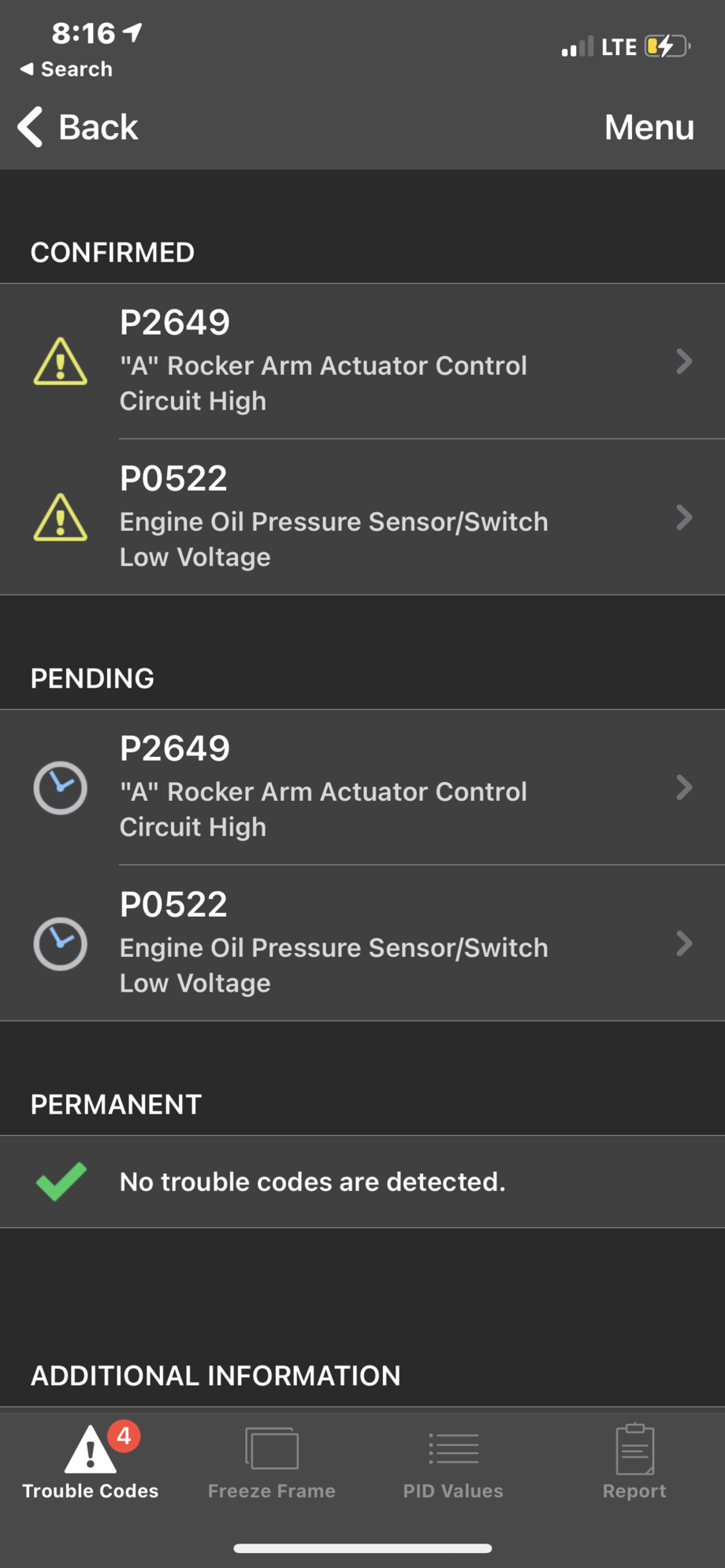725x1568 pixels.
Task: Expand pending P2649 details via chevron
Action: (684, 788)
